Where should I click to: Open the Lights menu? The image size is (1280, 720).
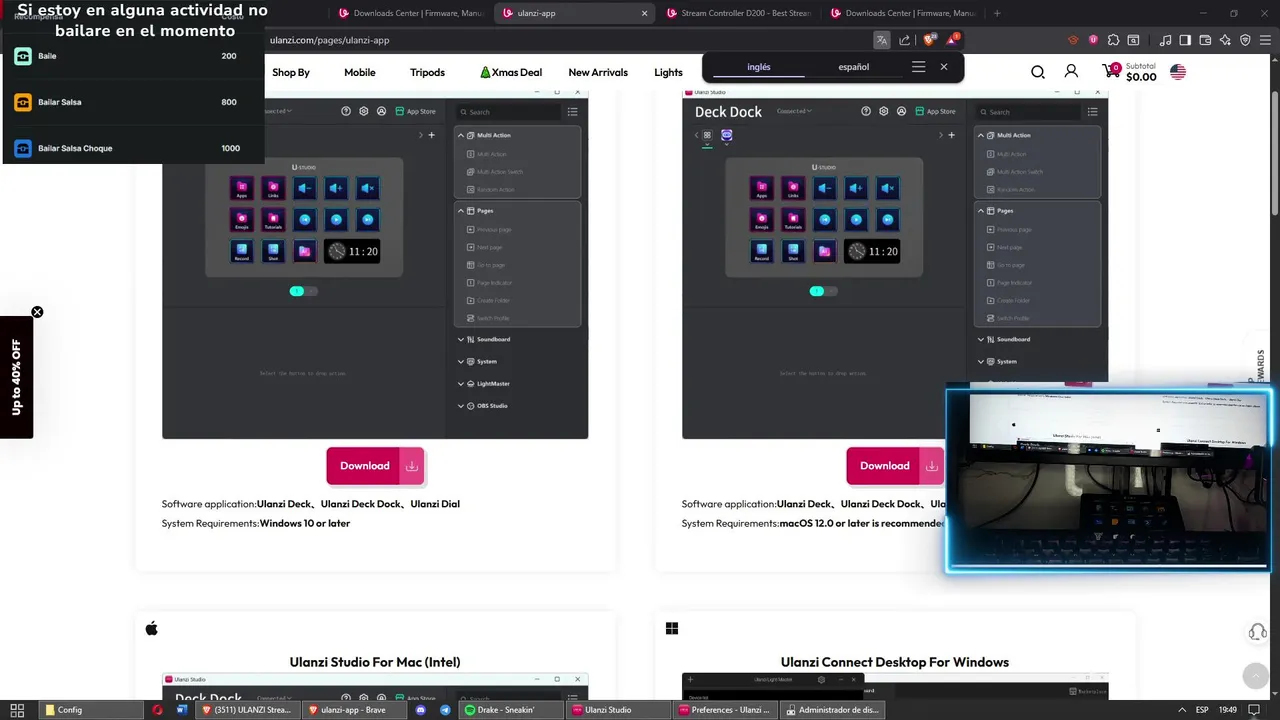pos(668,72)
